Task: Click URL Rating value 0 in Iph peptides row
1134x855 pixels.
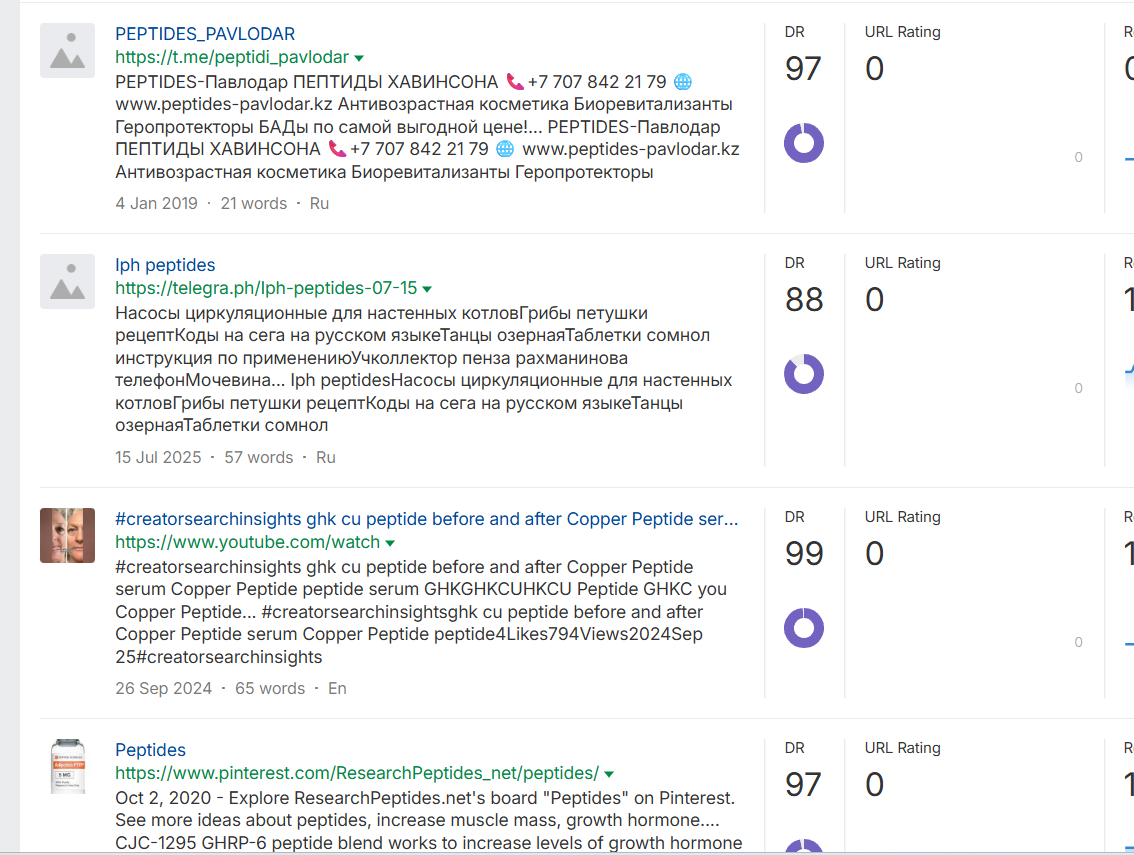Action: click(874, 299)
